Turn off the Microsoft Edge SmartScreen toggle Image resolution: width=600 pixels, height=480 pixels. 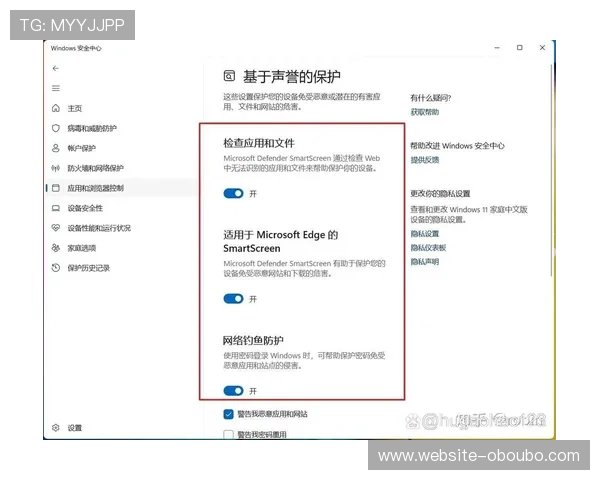233,299
